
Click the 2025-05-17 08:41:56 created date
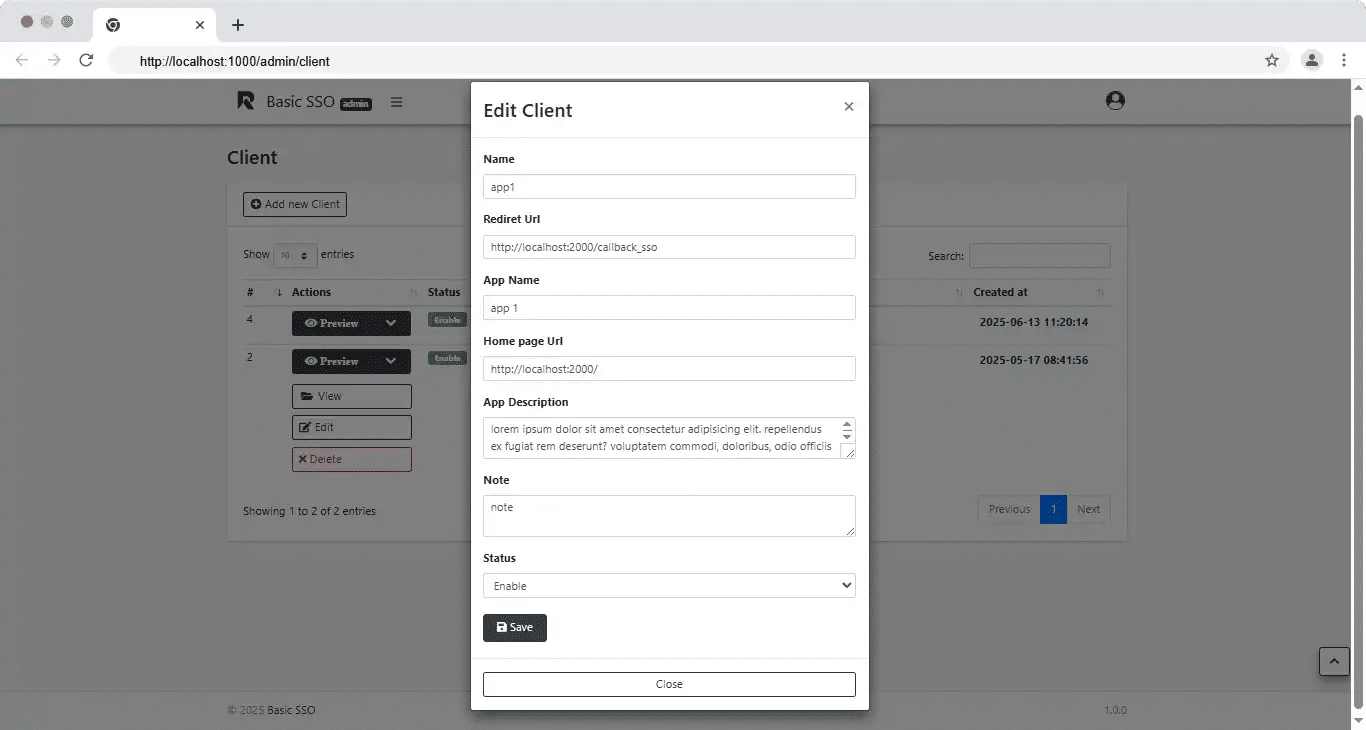(1033, 360)
